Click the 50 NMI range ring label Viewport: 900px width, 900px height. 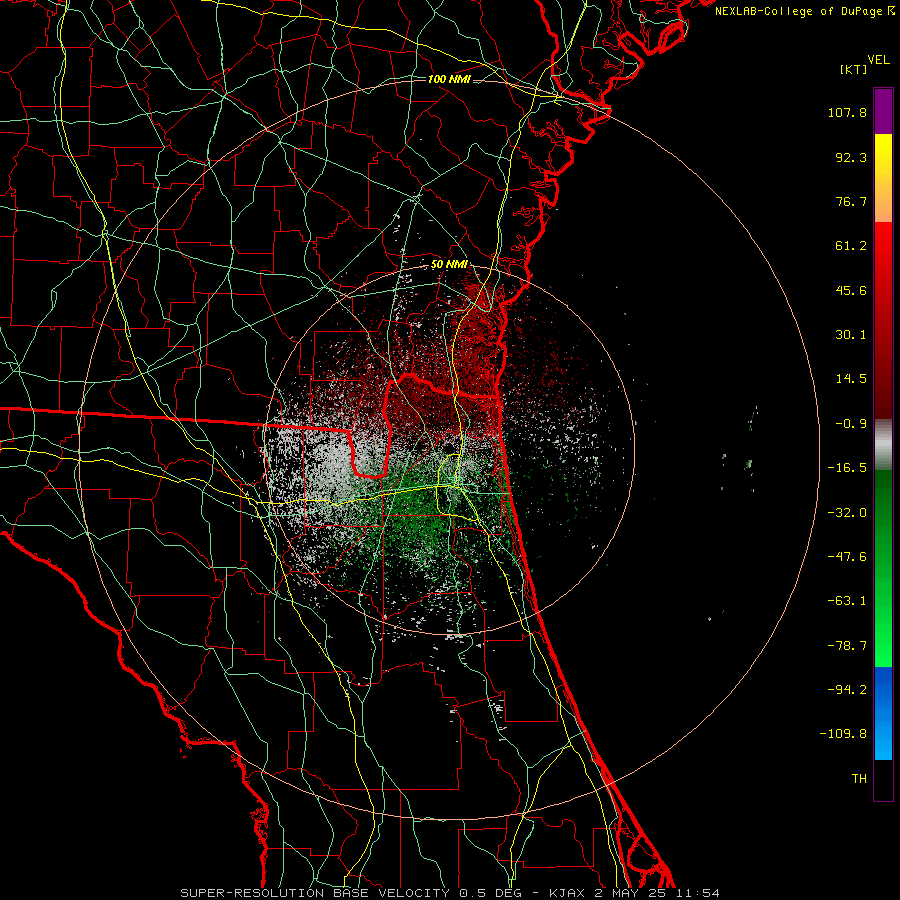click(449, 265)
